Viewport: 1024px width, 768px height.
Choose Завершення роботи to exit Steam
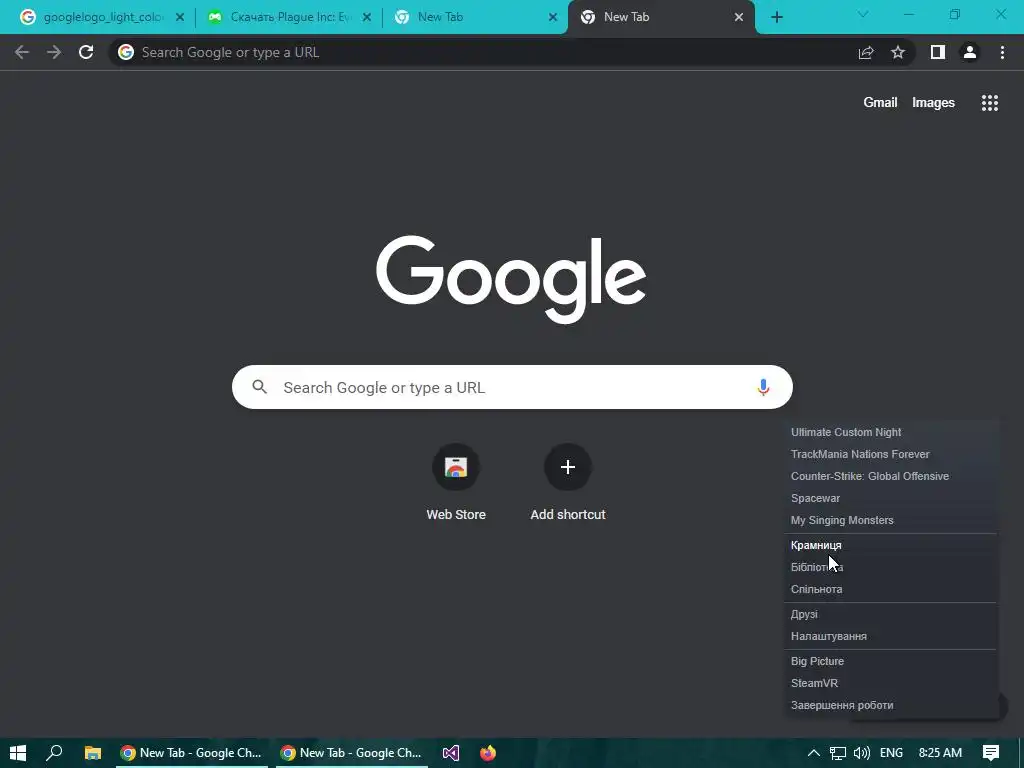coord(891,705)
